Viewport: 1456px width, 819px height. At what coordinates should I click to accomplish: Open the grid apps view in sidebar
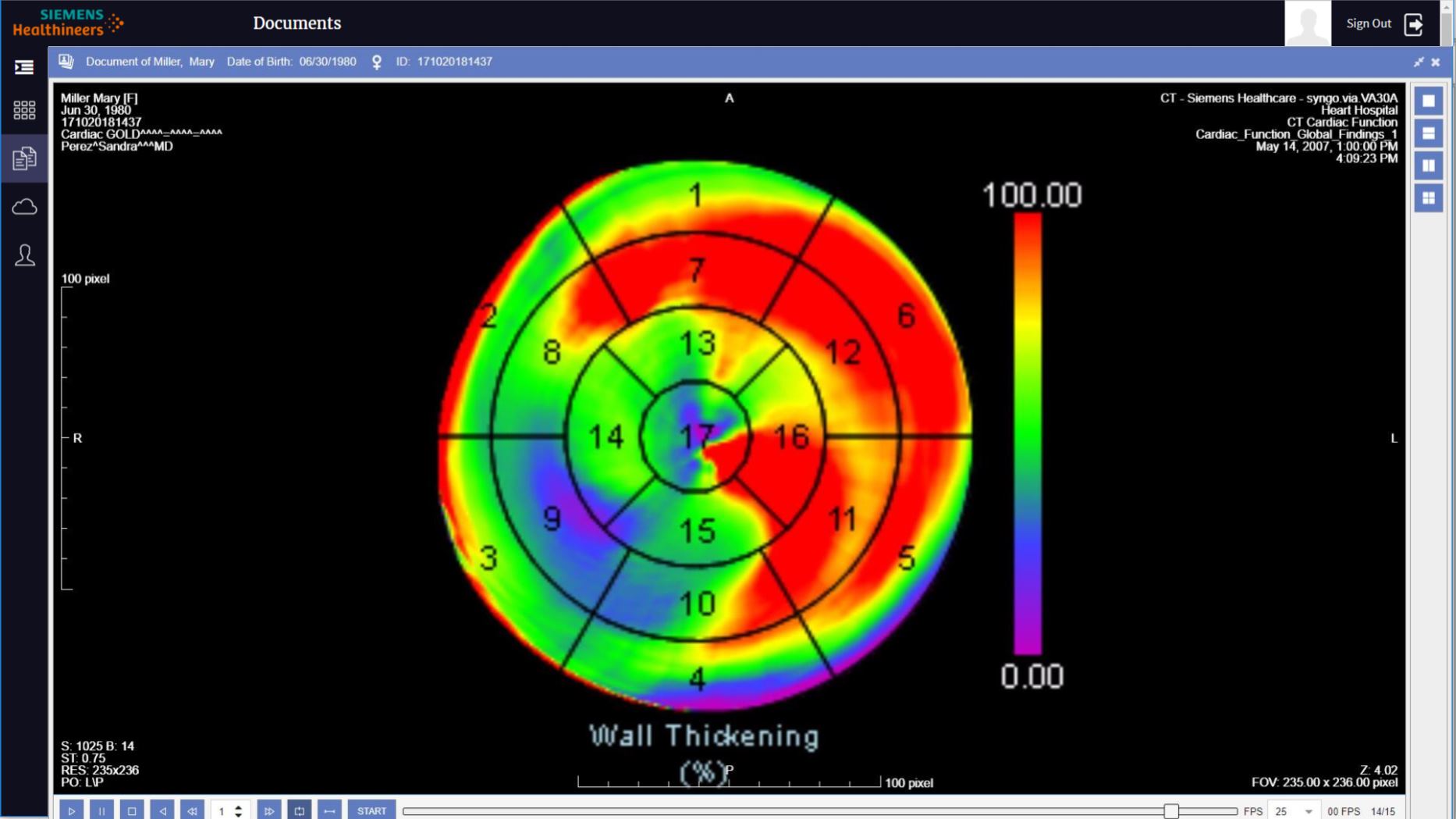(24, 110)
